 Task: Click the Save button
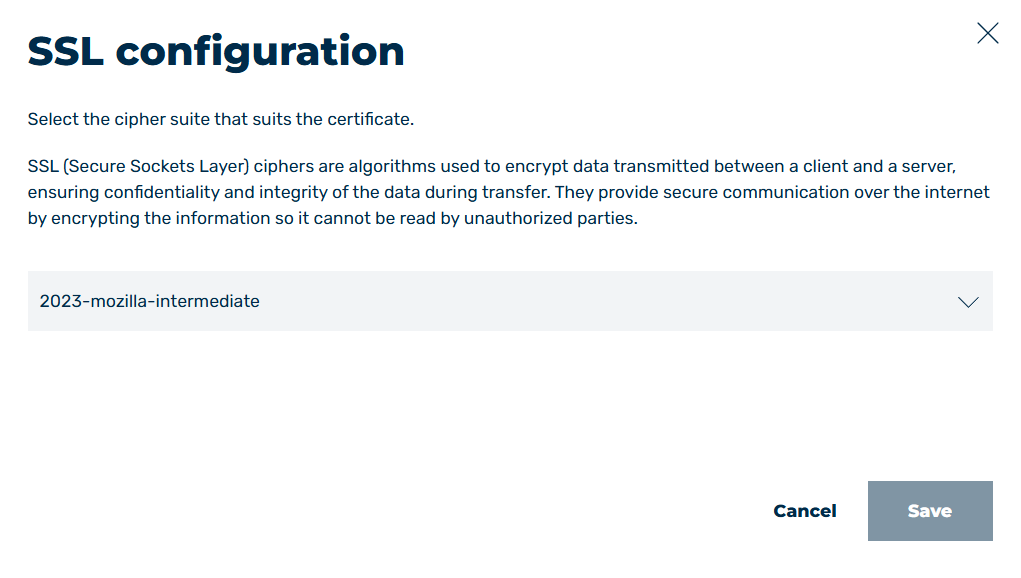pyautogui.click(x=930, y=511)
